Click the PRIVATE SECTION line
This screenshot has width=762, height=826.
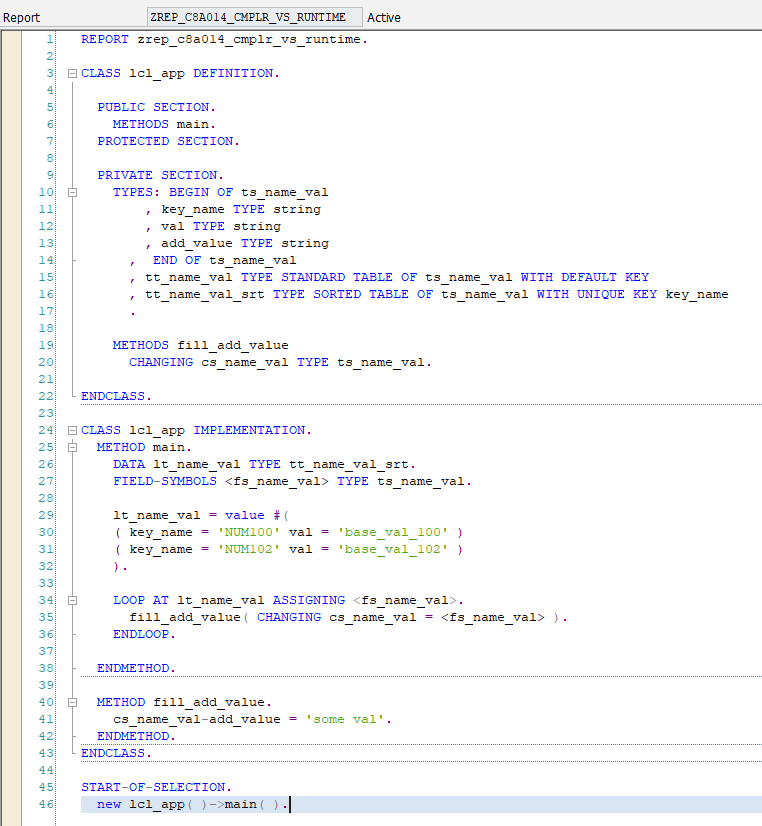(x=161, y=175)
